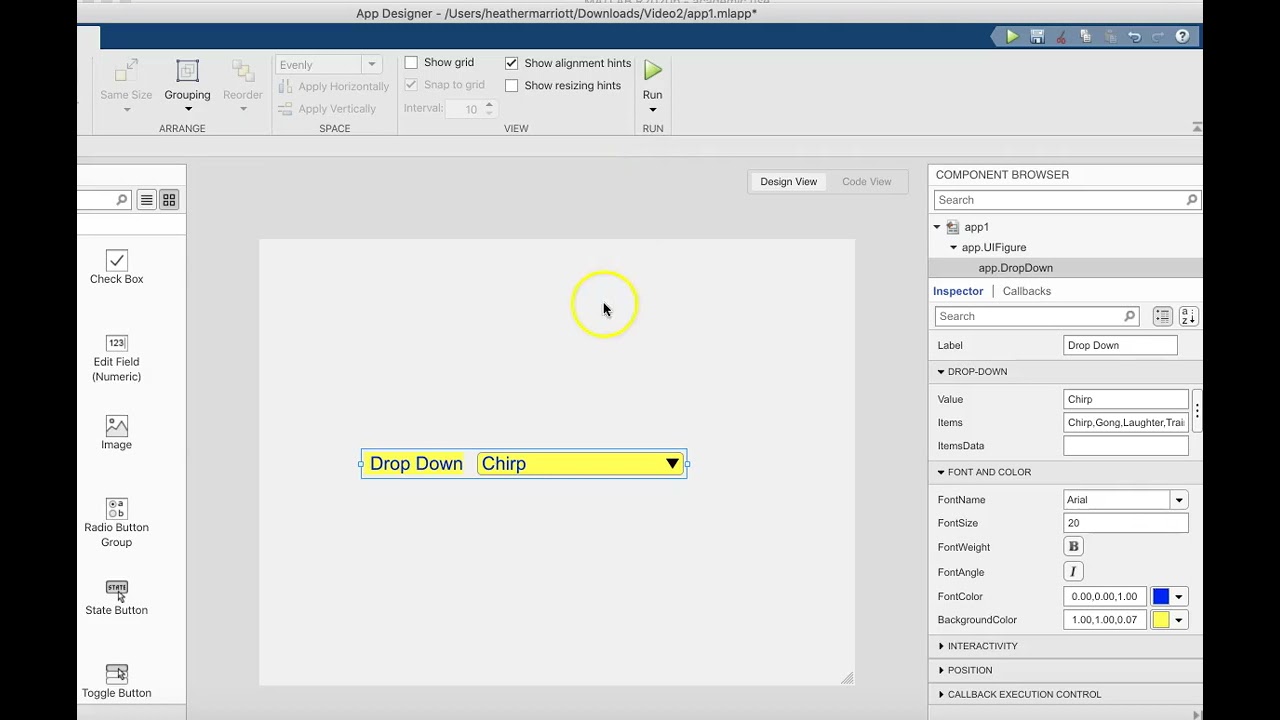Click the Label field containing Drop Down
1280x720 pixels.
[x=1120, y=345]
